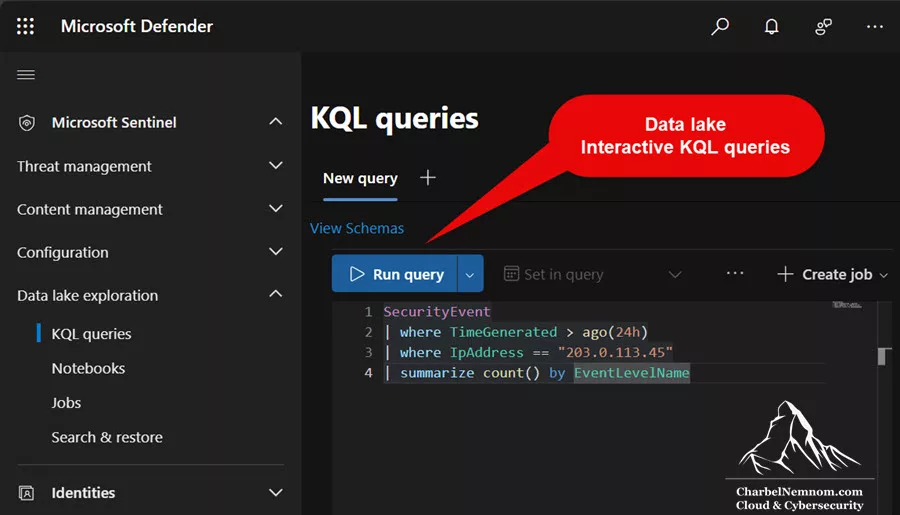Open query toolbar more actions ellipsis
The height and width of the screenshot is (515, 900).
click(x=735, y=273)
